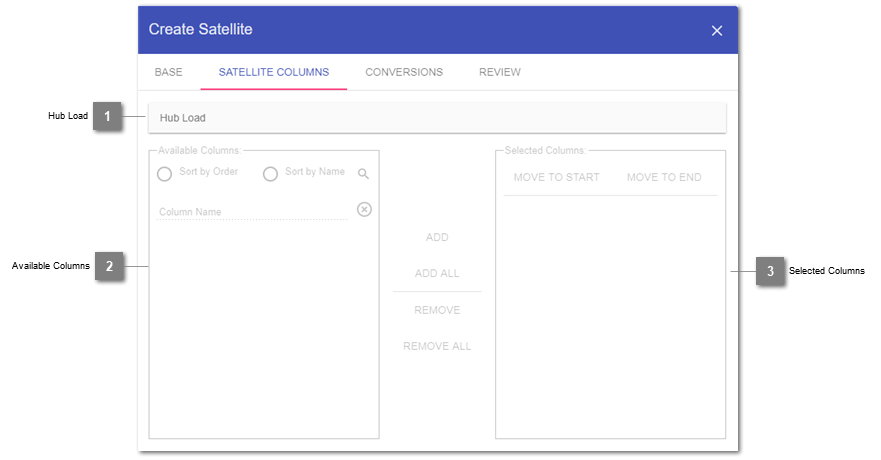Click the MOVE TO START button

click(556, 178)
